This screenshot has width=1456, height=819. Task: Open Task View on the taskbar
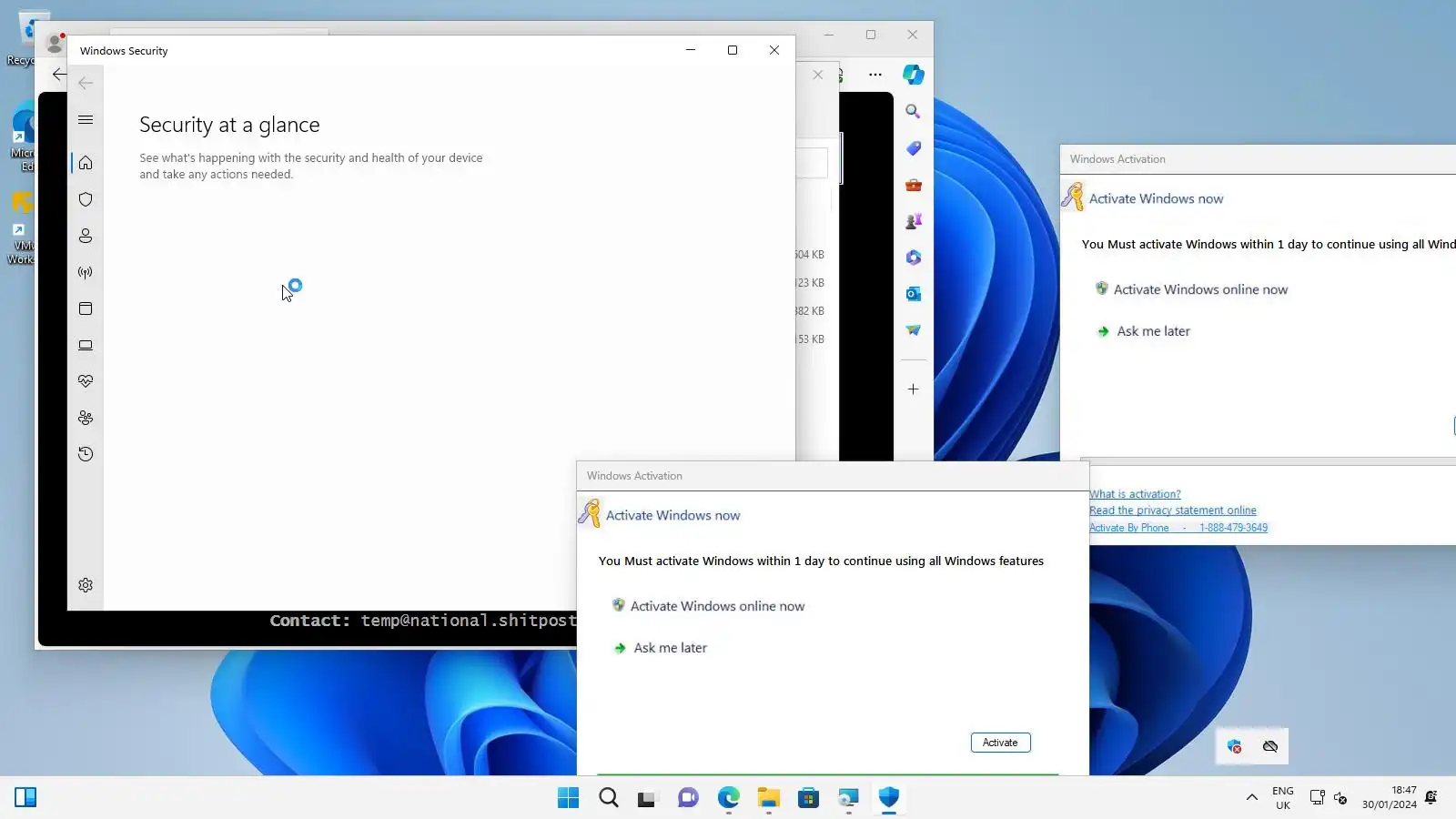[647, 798]
